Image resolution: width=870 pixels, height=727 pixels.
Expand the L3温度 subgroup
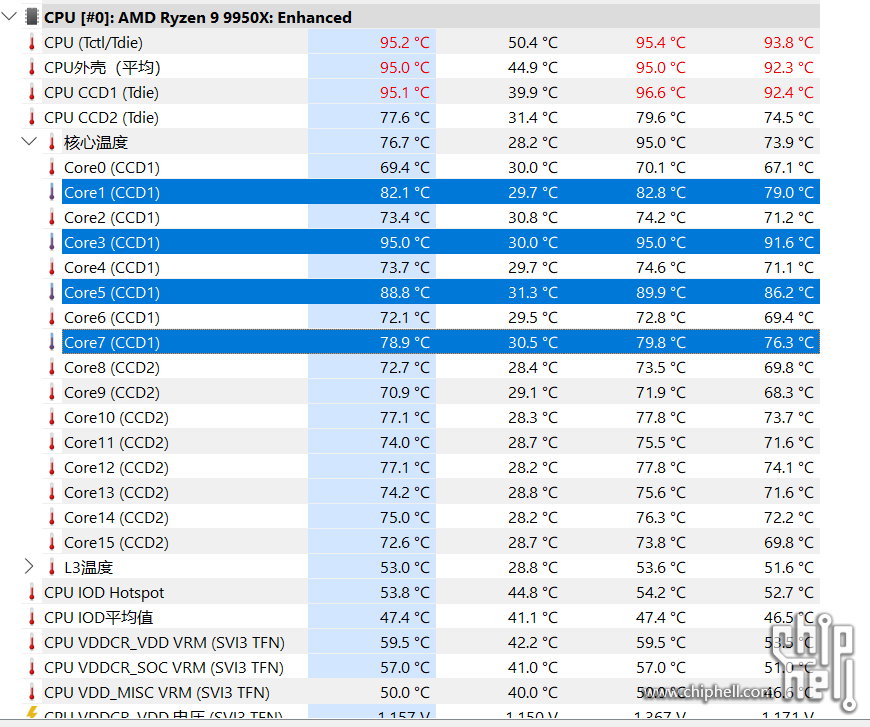point(29,567)
